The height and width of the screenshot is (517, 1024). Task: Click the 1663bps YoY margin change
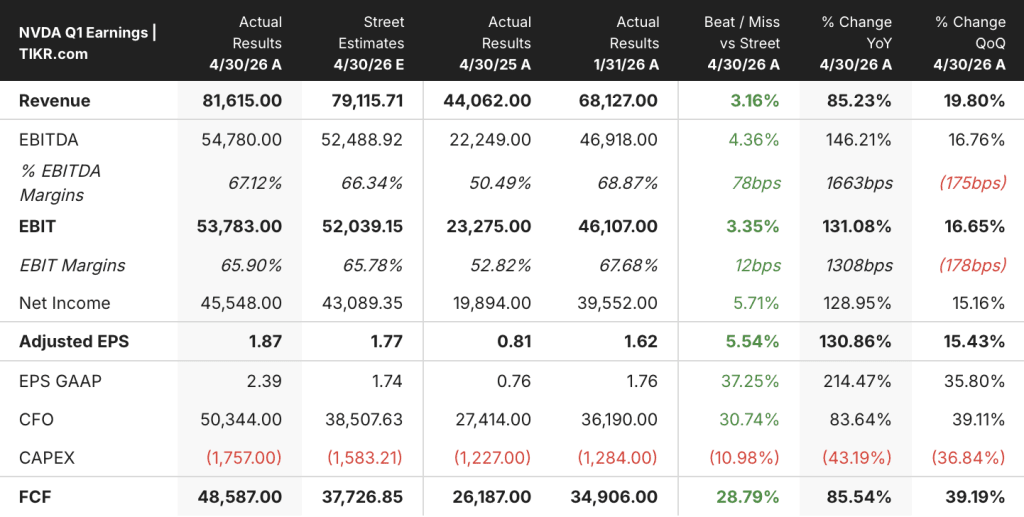pos(857,183)
